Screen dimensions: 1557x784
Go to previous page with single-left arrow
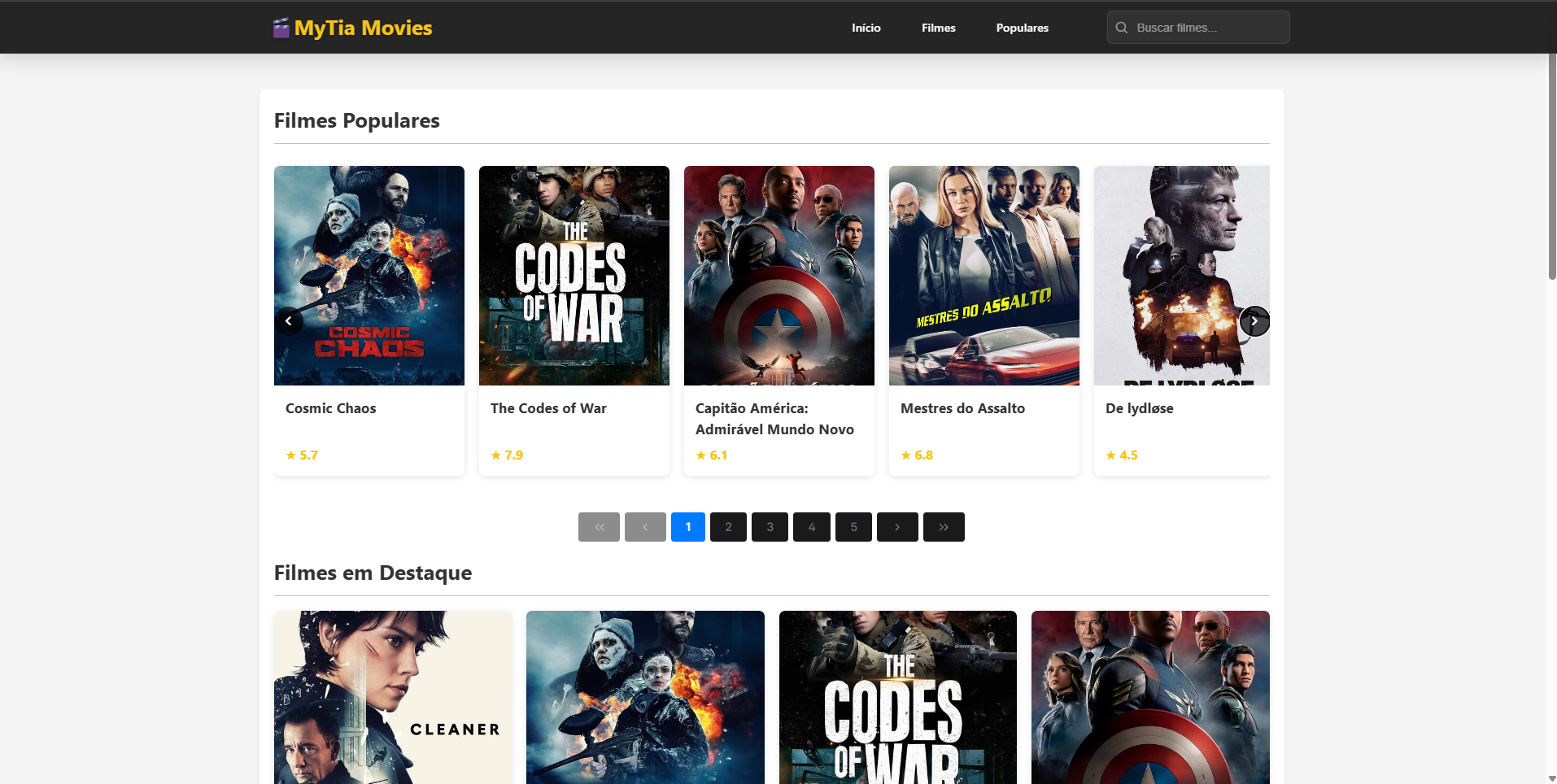pos(645,527)
